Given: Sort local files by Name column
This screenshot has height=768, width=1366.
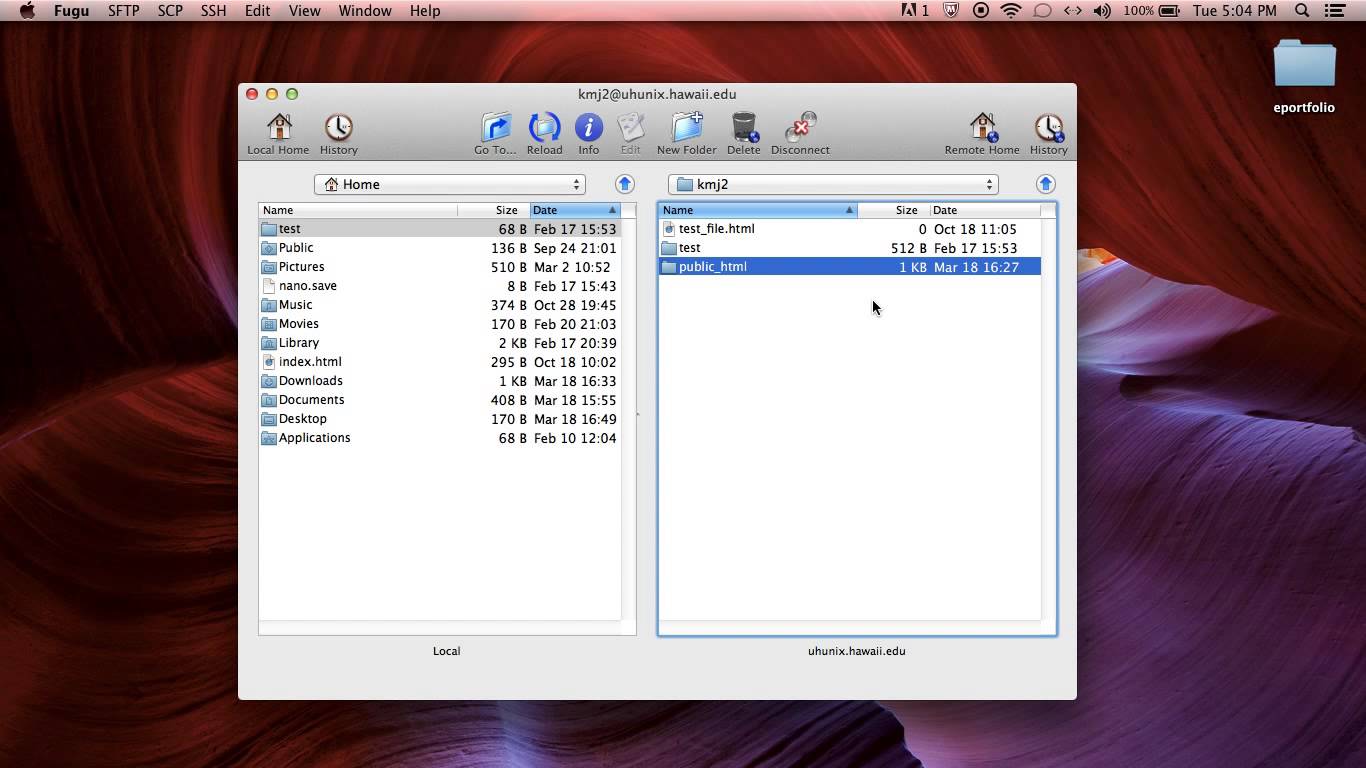Looking at the screenshot, I should (x=358, y=210).
